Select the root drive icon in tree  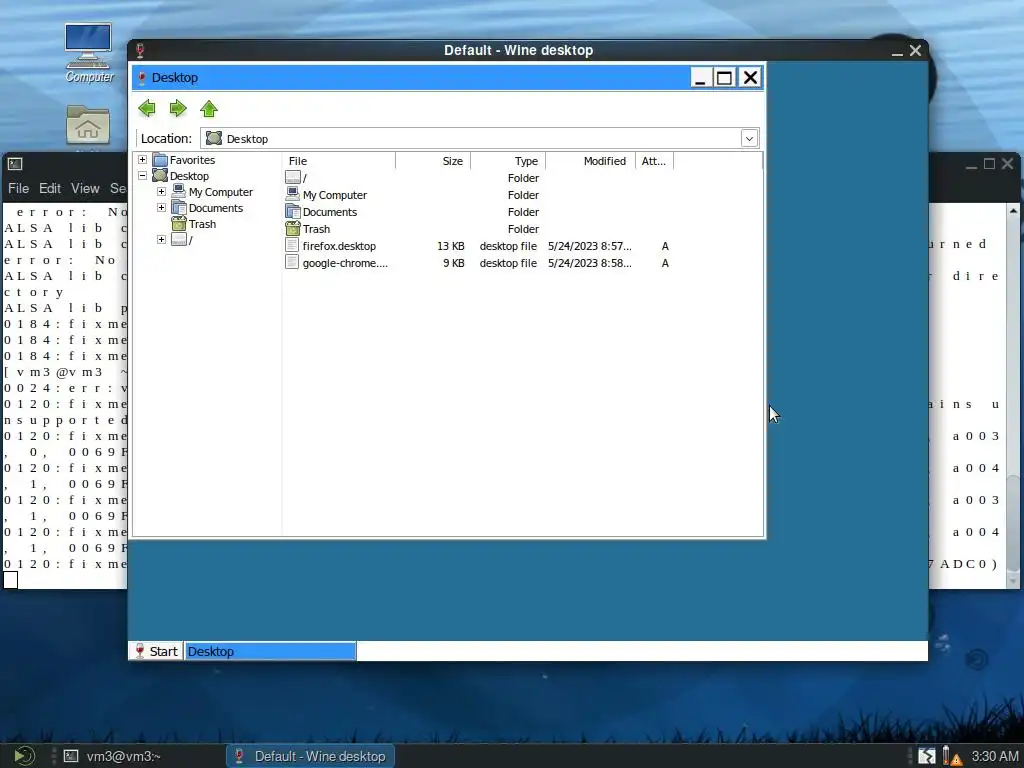179,240
